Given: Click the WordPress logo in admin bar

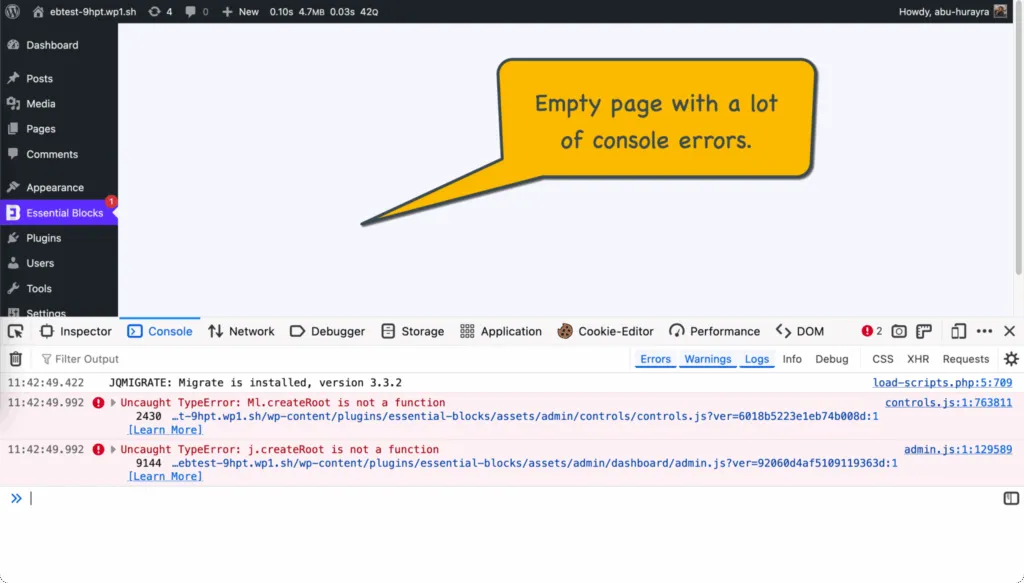Looking at the screenshot, I should point(12,12).
